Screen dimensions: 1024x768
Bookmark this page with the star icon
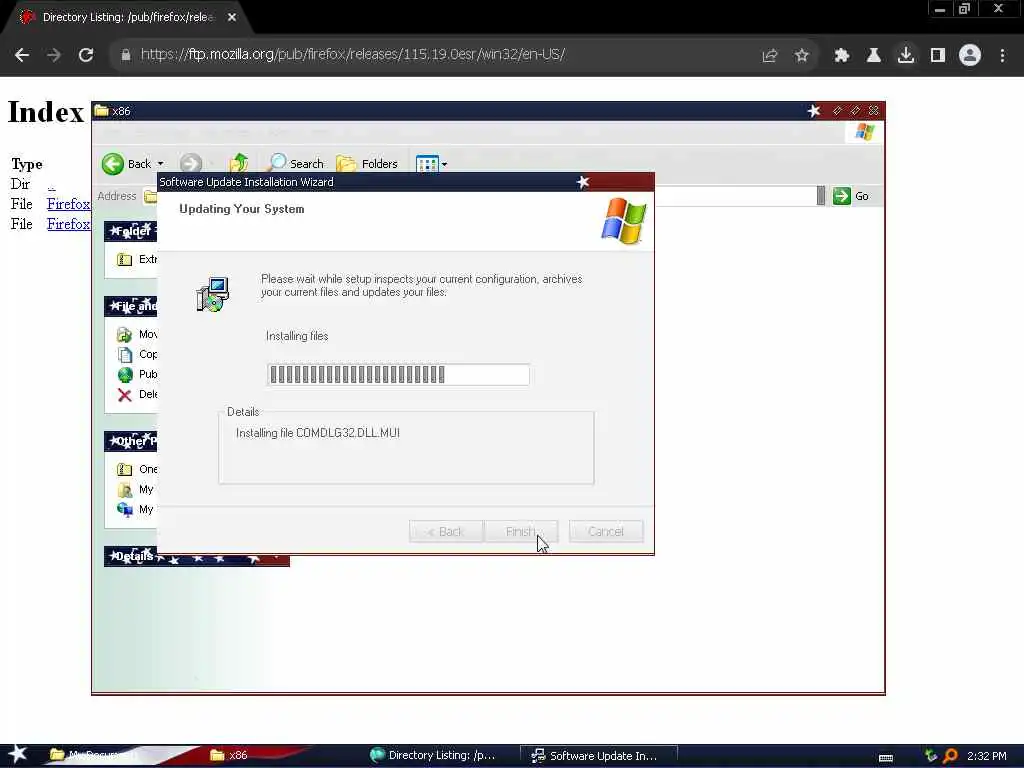pos(802,56)
